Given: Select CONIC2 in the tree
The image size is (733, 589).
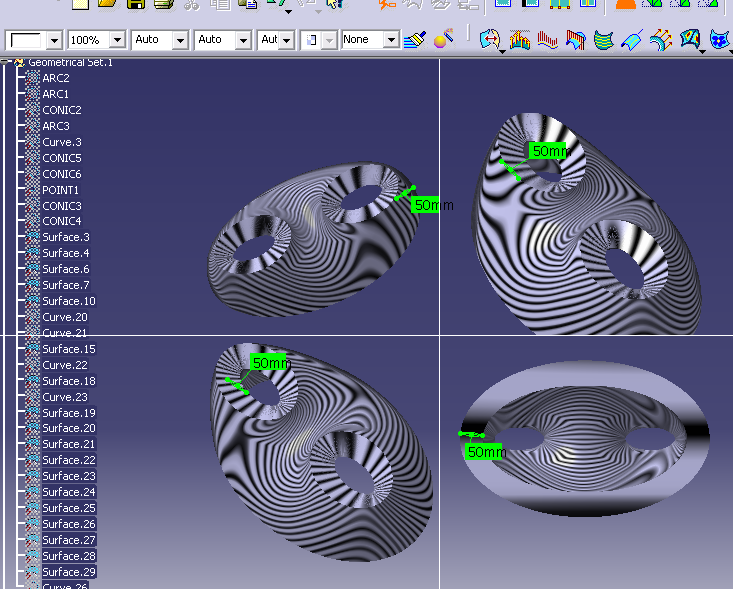Looking at the screenshot, I should pos(62,110).
